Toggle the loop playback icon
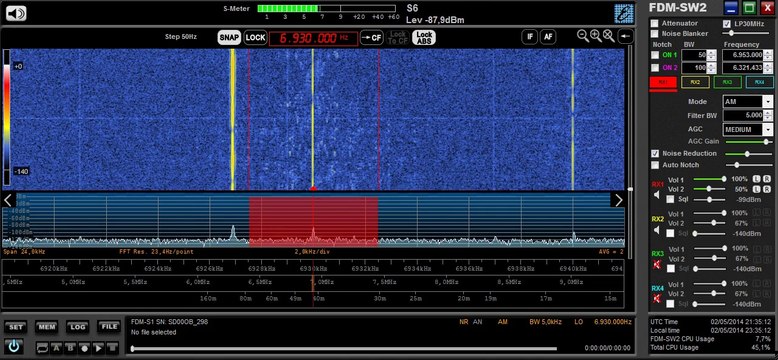Viewport: 778px width, 360px height. [x=43, y=348]
